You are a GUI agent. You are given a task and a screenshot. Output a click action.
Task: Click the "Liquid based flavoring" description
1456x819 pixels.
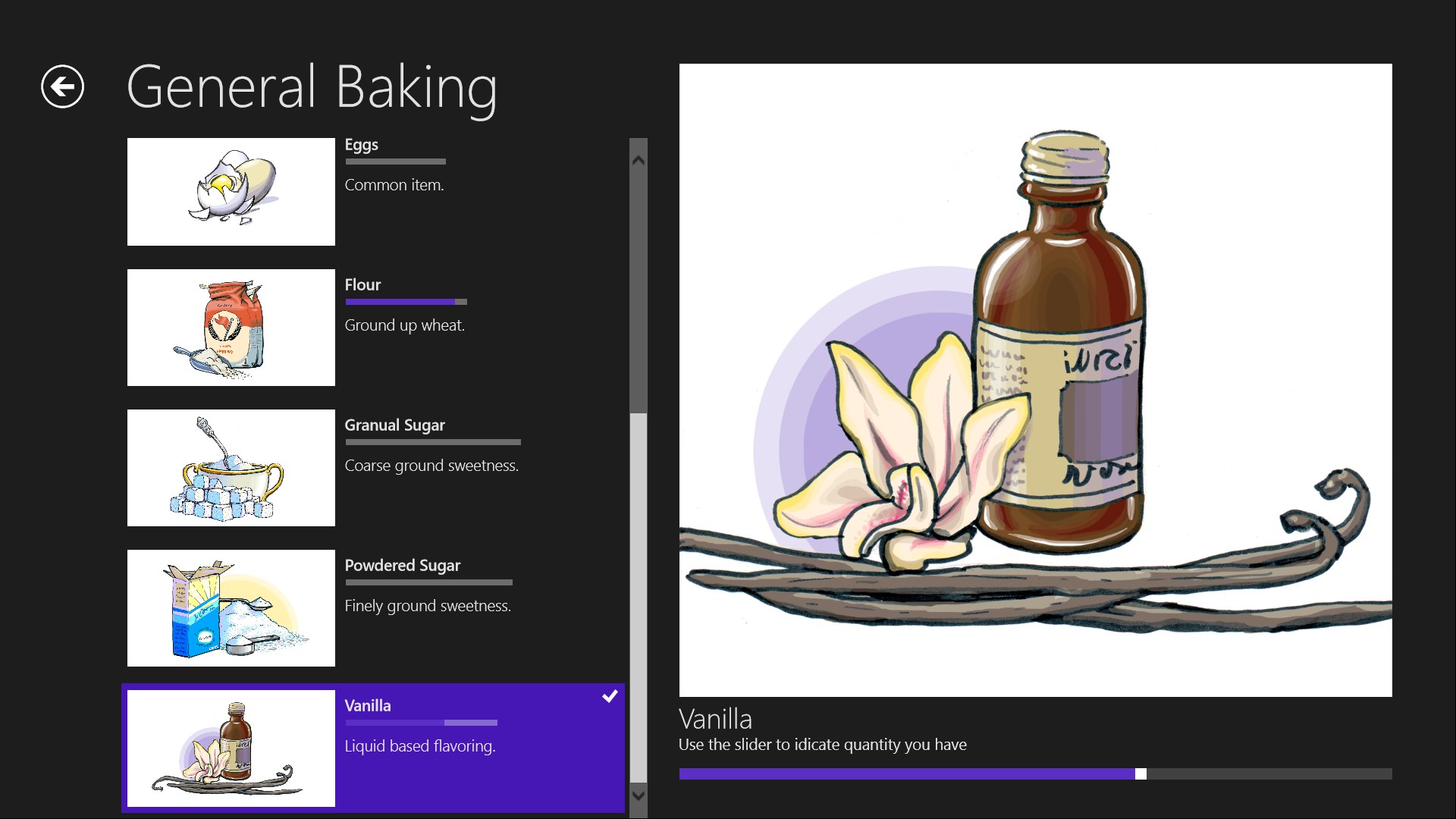[x=419, y=746]
